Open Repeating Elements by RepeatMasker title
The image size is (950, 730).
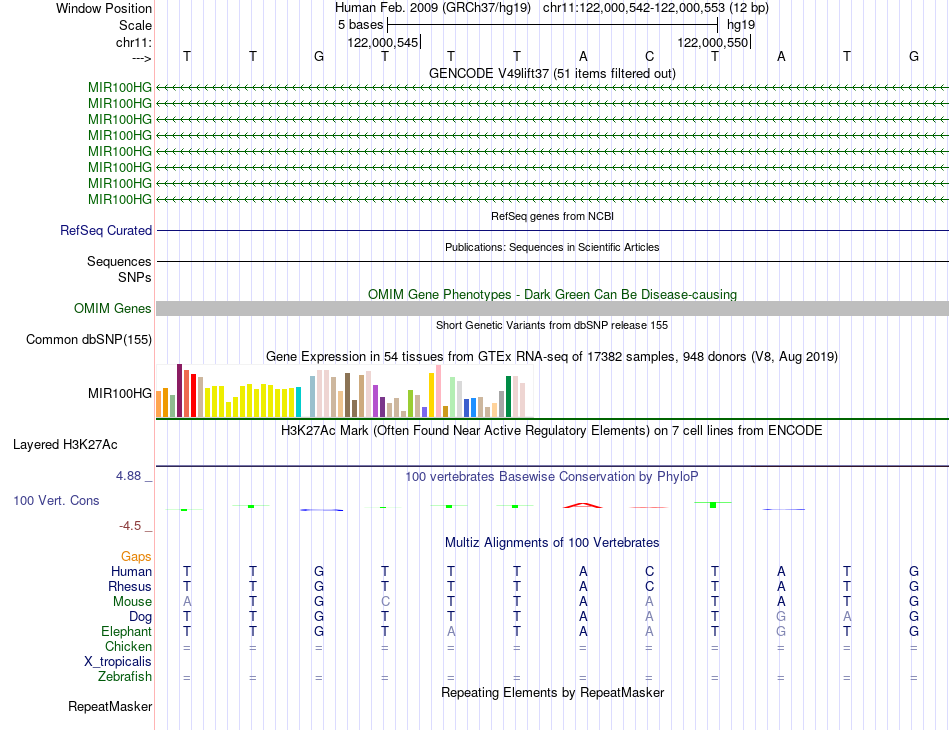pos(552,692)
